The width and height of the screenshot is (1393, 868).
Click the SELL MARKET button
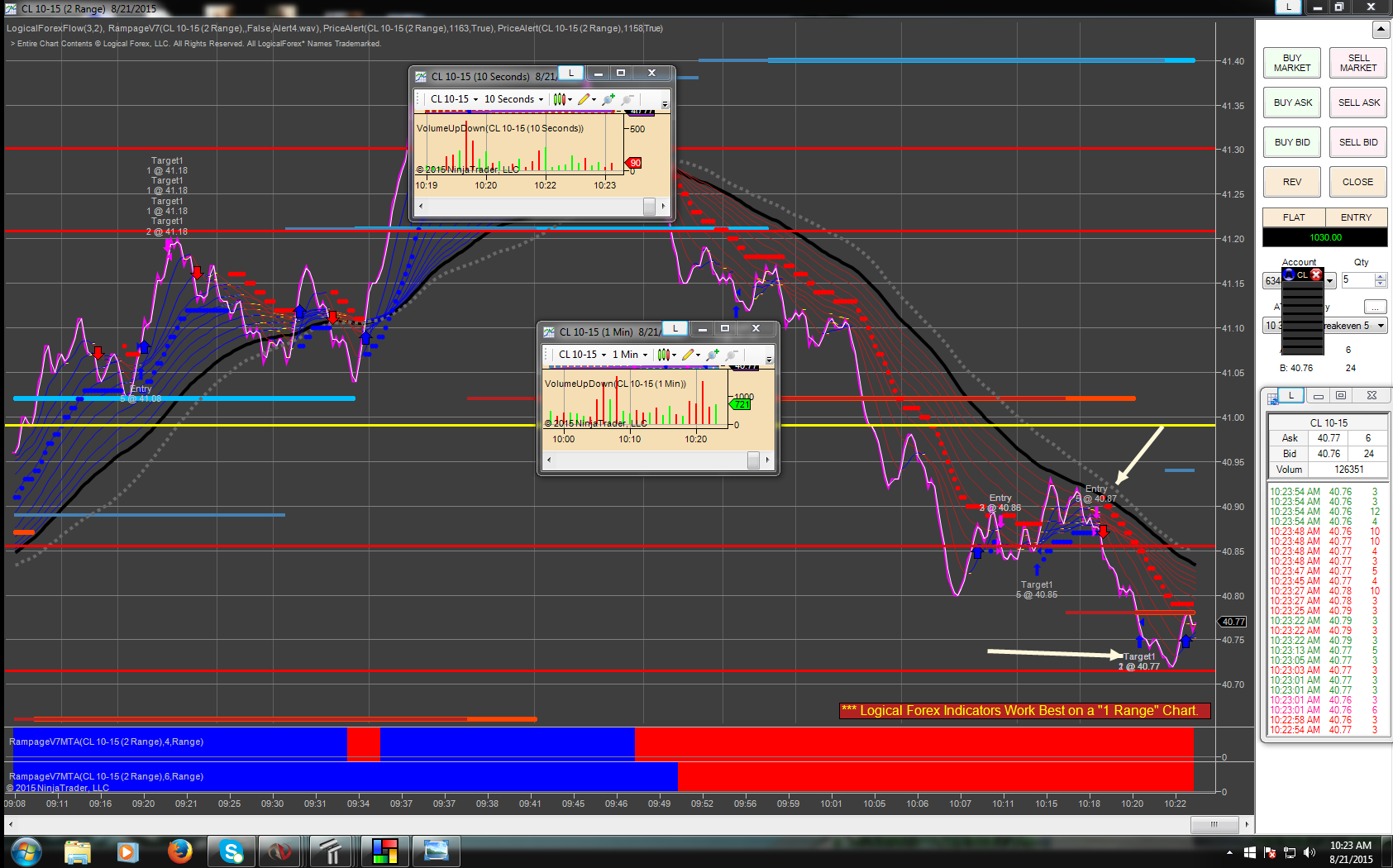(x=1358, y=63)
